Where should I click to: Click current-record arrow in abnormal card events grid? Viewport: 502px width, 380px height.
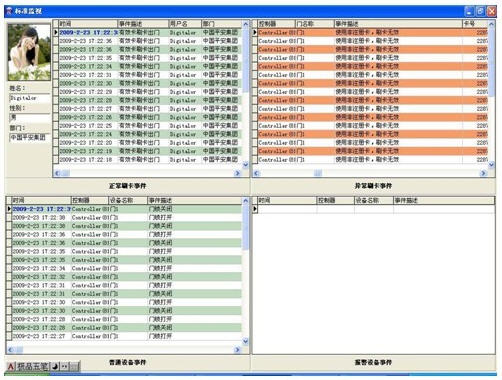point(255,32)
